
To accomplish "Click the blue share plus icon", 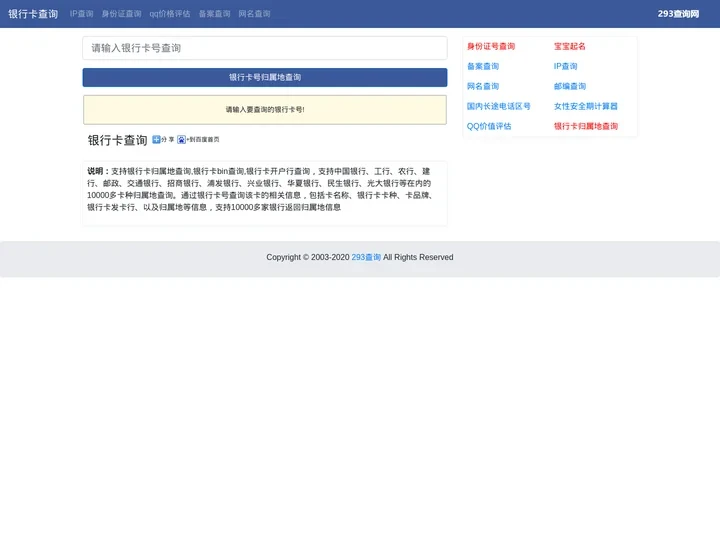I will (x=156, y=139).
